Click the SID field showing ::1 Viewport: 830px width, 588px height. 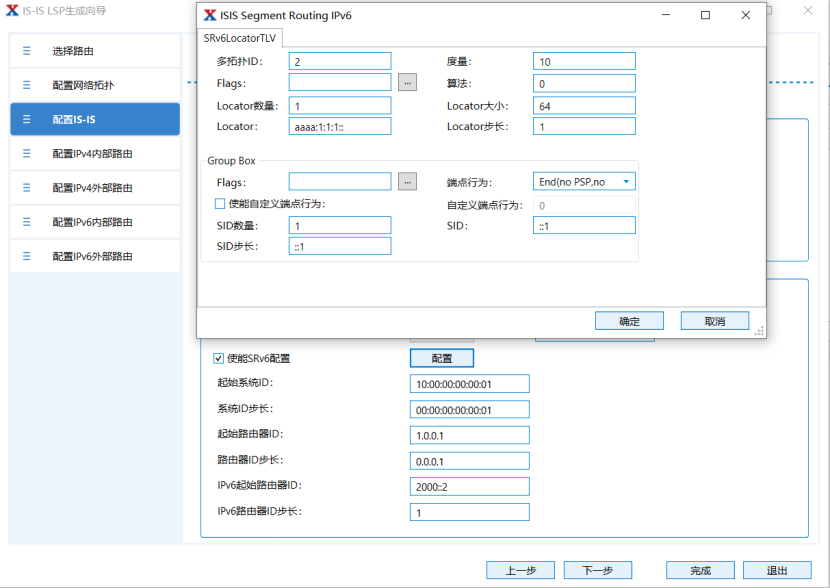pyautogui.click(x=584, y=225)
